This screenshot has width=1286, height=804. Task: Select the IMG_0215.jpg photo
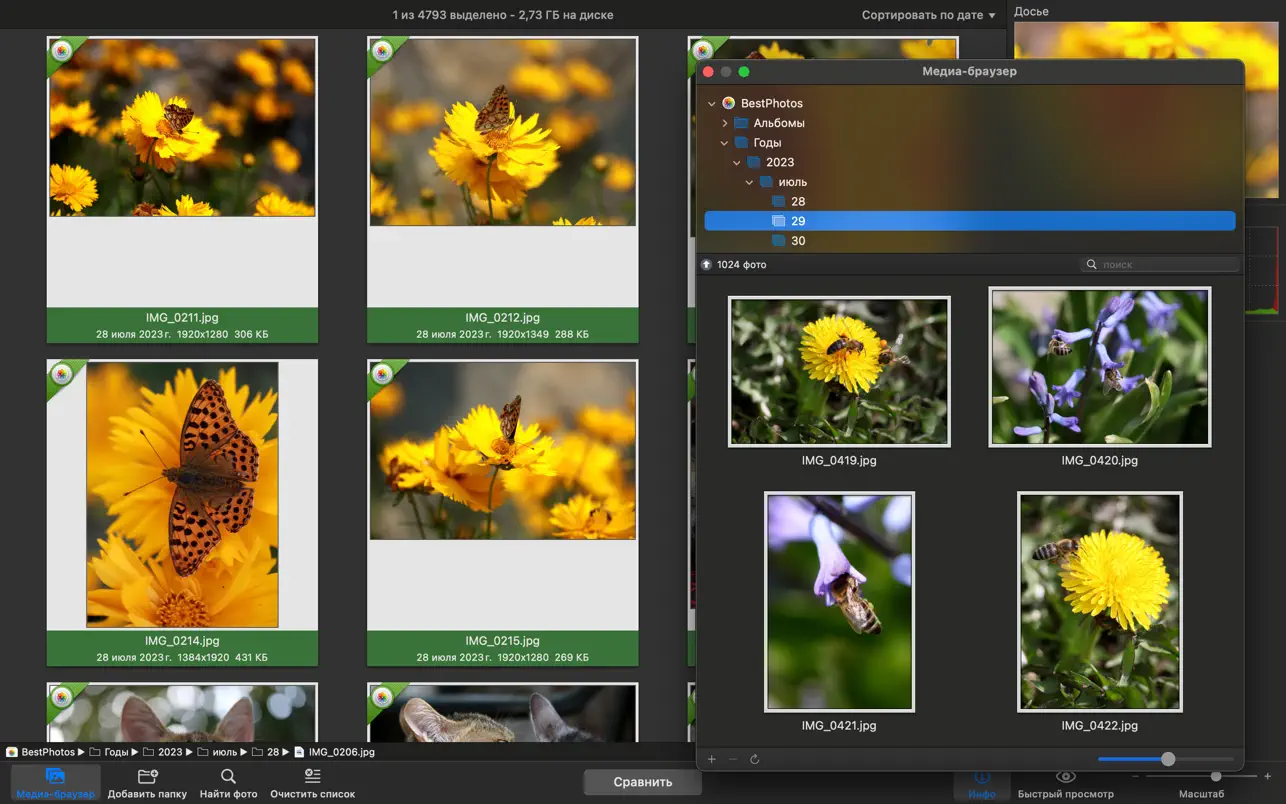pos(503,450)
